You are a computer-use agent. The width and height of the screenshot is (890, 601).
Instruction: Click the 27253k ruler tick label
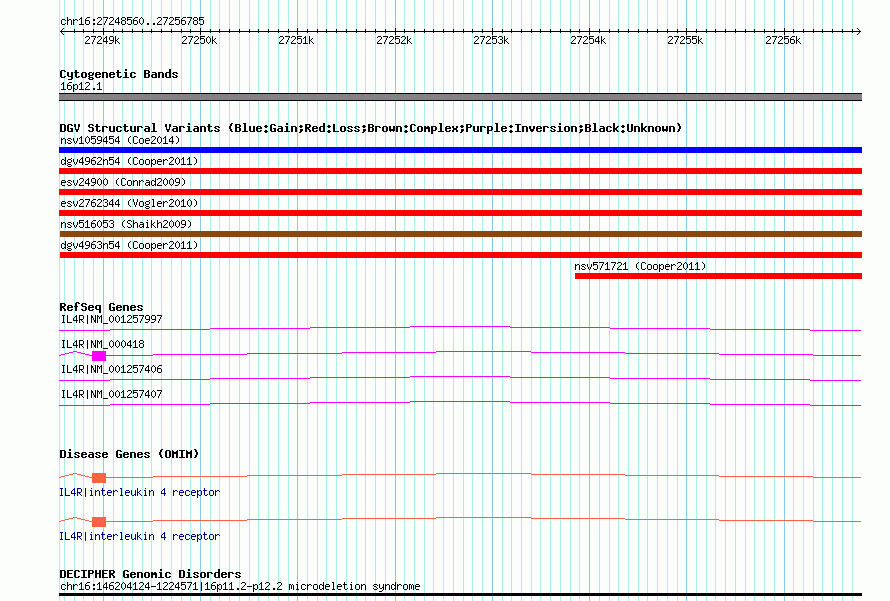click(x=491, y=40)
